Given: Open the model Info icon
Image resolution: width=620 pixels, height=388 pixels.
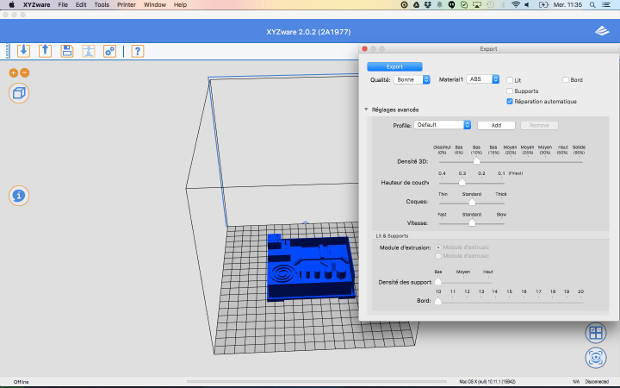Looking at the screenshot, I should coord(19,195).
